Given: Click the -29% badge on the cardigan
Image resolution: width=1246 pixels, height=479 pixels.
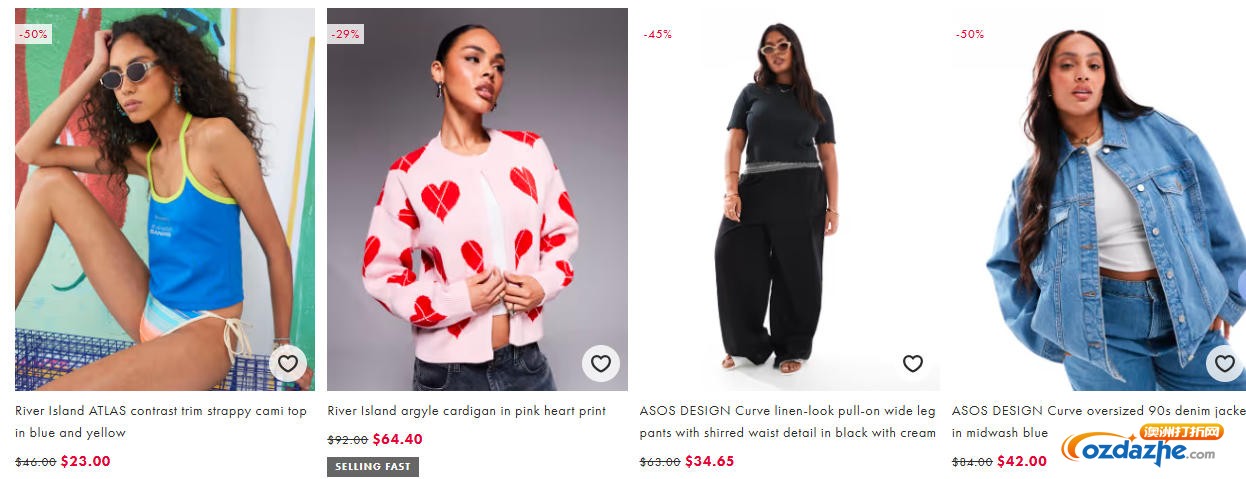Looking at the screenshot, I should tap(345, 34).
